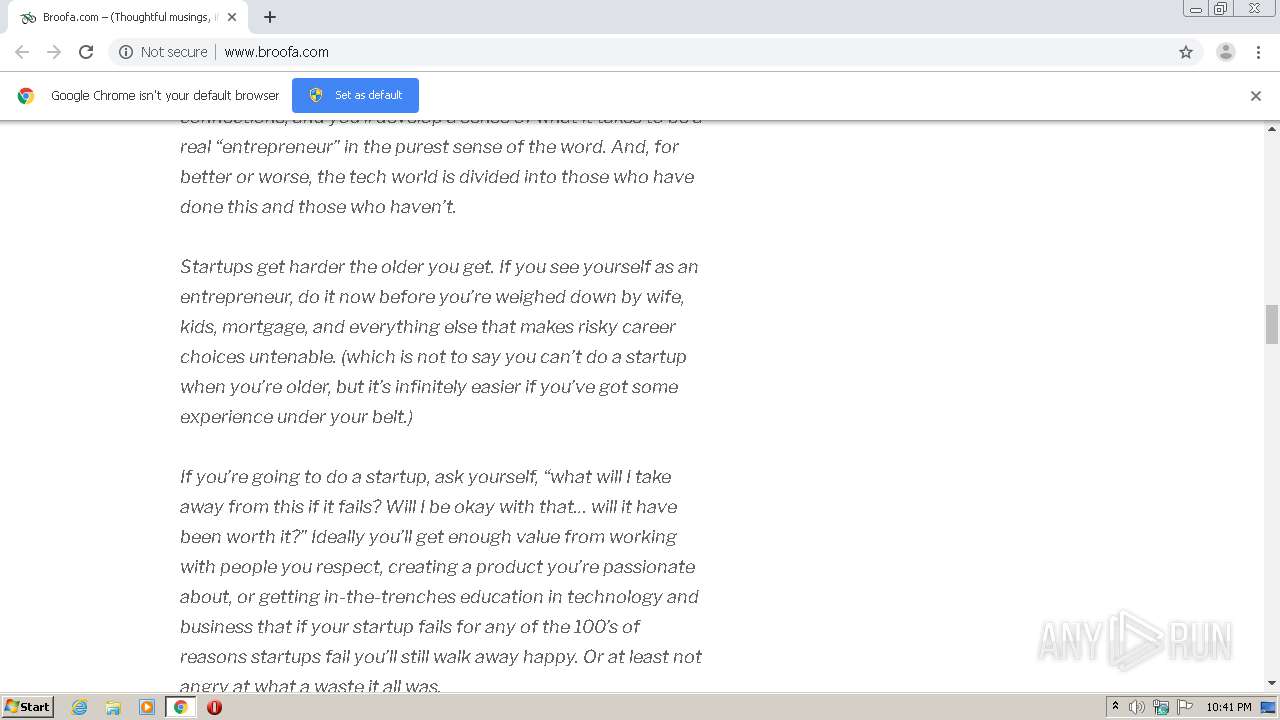1280x720 pixels.
Task: Open the volume speaker tray icon
Action: (x=1137, y=707)
